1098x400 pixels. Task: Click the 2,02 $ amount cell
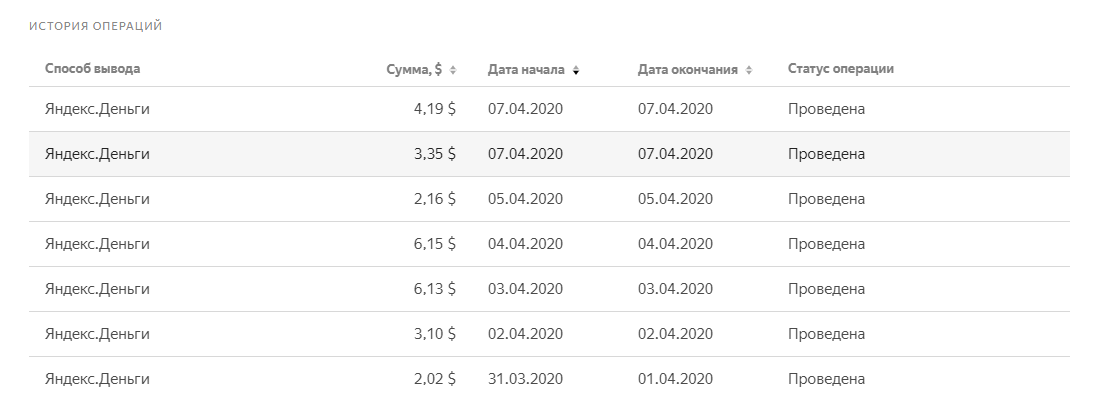click(434, 379)
